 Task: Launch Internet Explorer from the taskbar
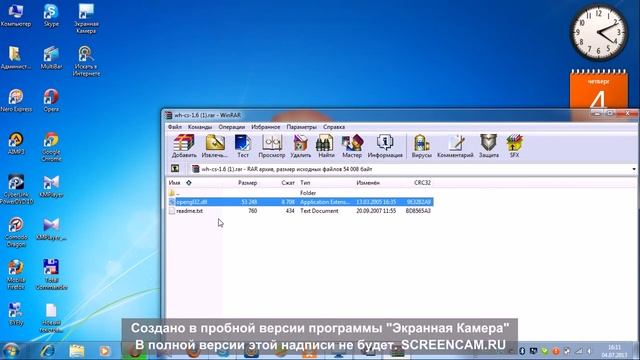[47, 351]
